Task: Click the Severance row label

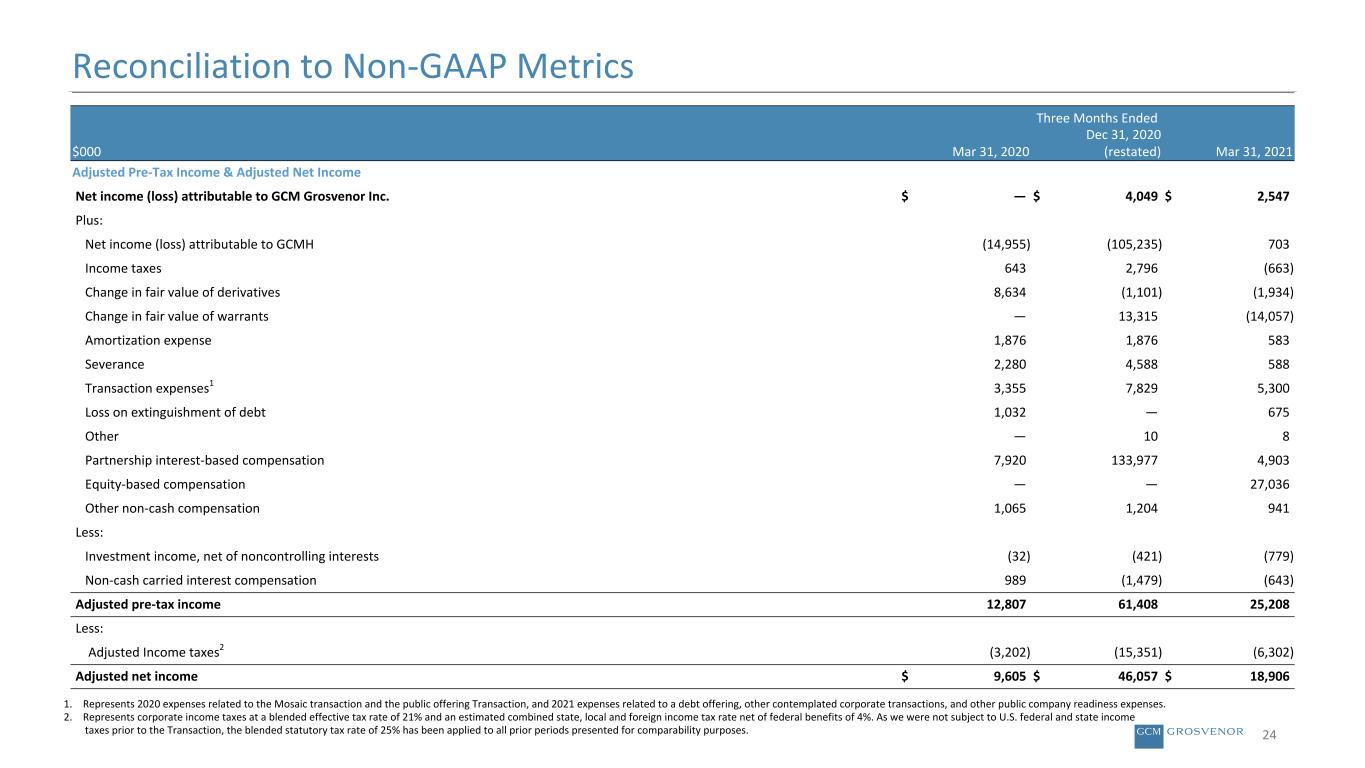Action: [114, 364]
